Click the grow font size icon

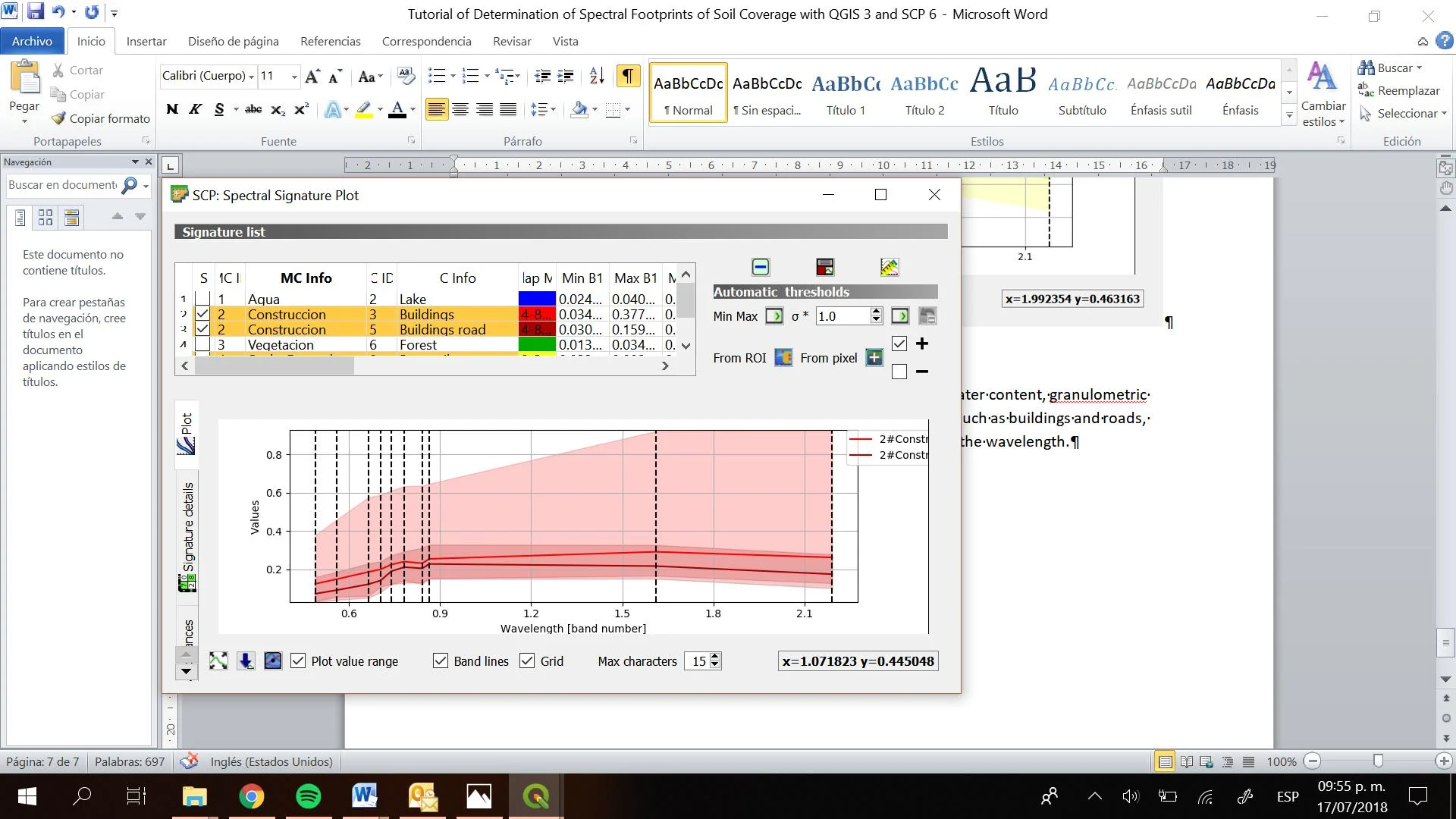click(x=312, y=76)
